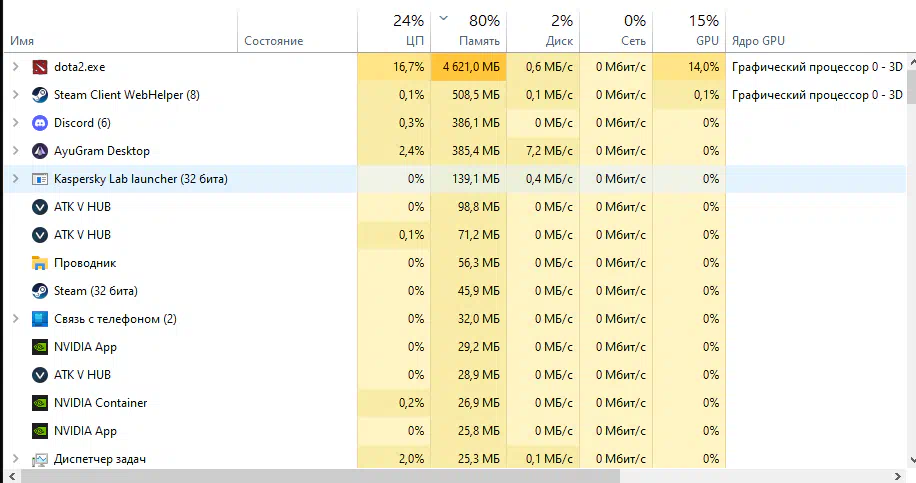The image size is (916, 483).
Task: Expand the dota2.exe process group
Action: [x=16, y=67]
